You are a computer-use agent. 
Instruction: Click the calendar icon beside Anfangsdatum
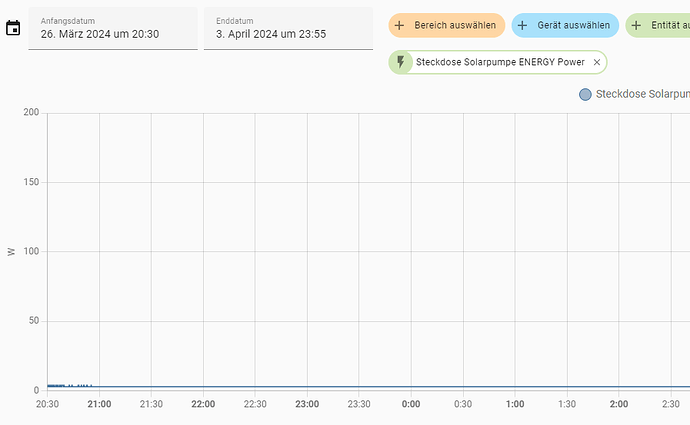[13, 28]
